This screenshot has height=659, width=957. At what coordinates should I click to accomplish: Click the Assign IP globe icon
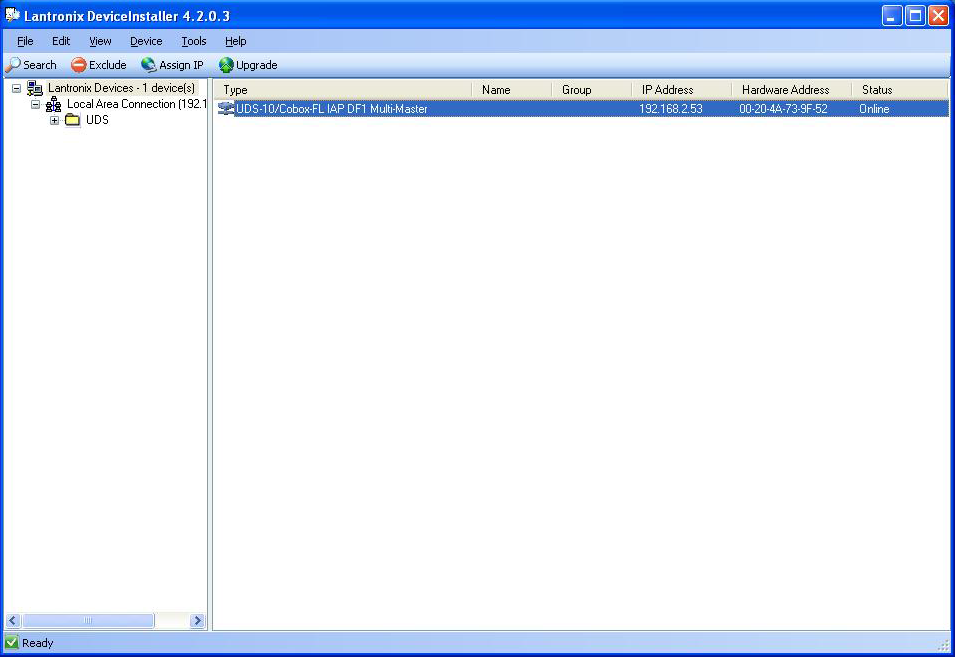point(148,65)
